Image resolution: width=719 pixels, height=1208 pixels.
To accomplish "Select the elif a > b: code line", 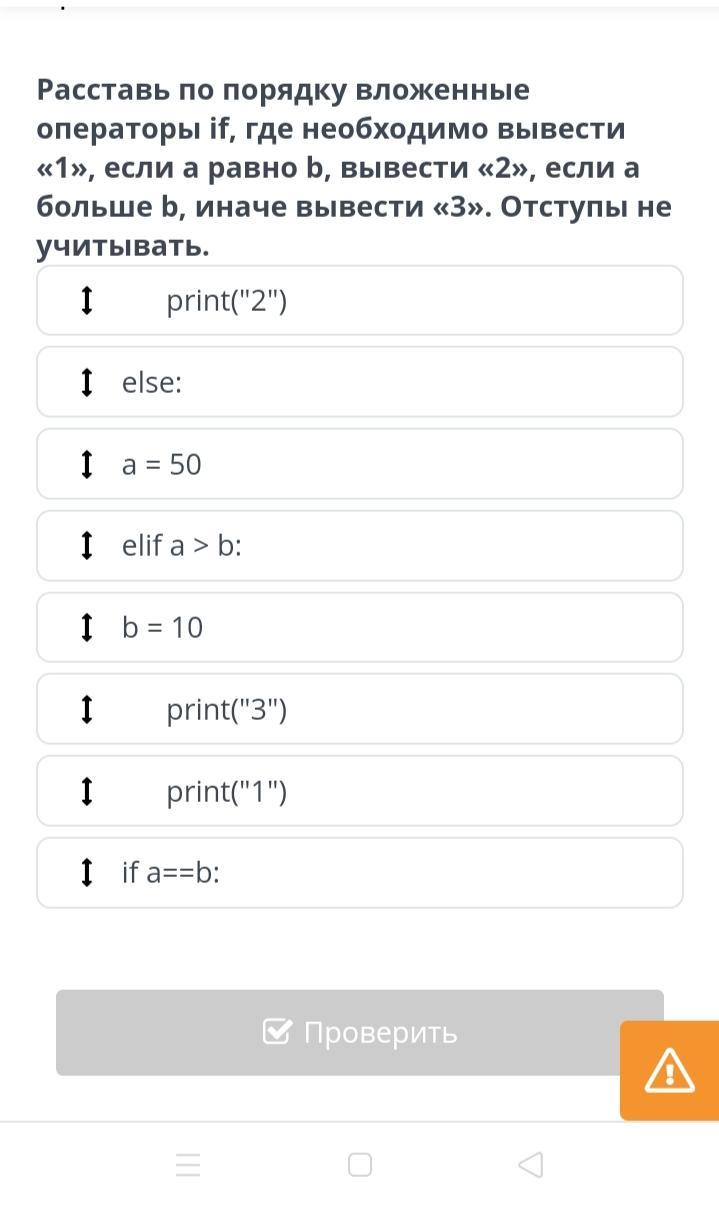I will click(182, 547).
